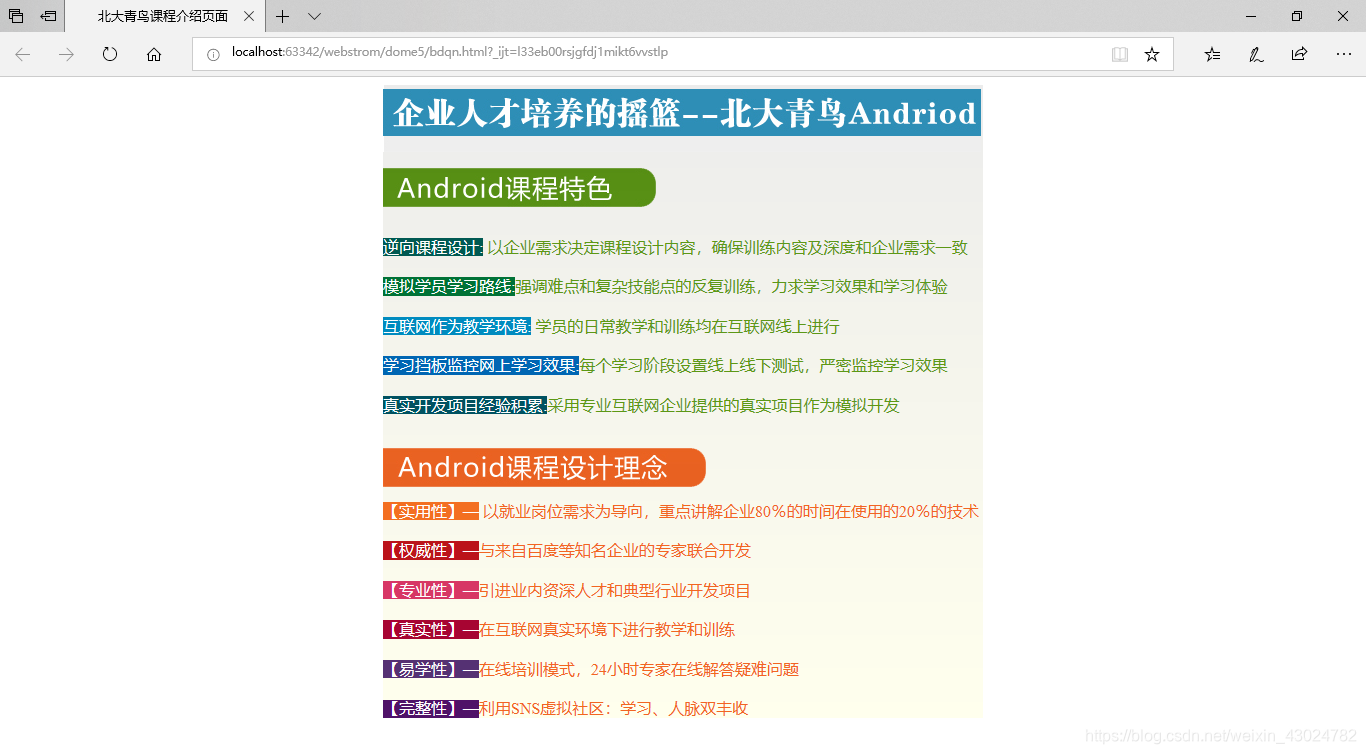Click the 互联网作为教学环境 label
The height and width of the screenshot is (754, 1366).
(x=456, y=326)
